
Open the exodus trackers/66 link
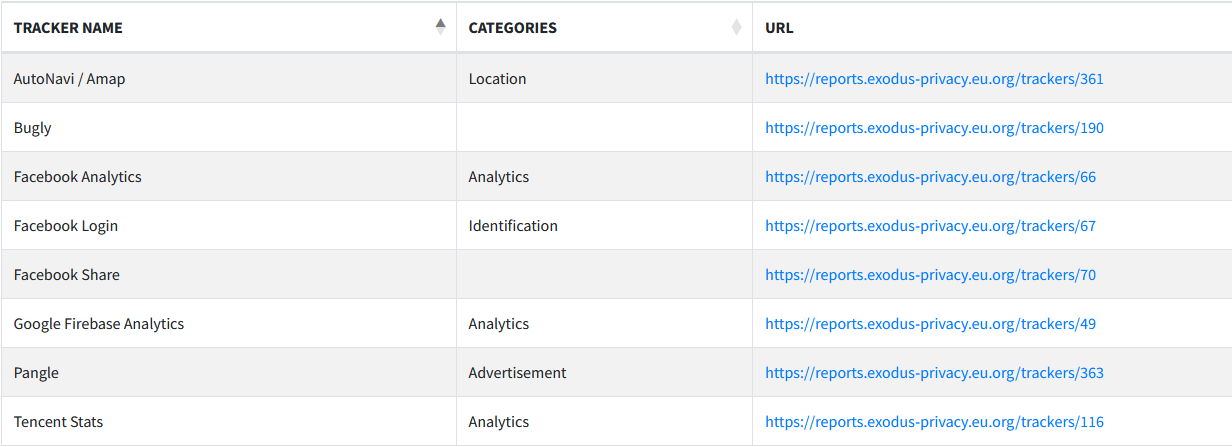coord(930,176)
